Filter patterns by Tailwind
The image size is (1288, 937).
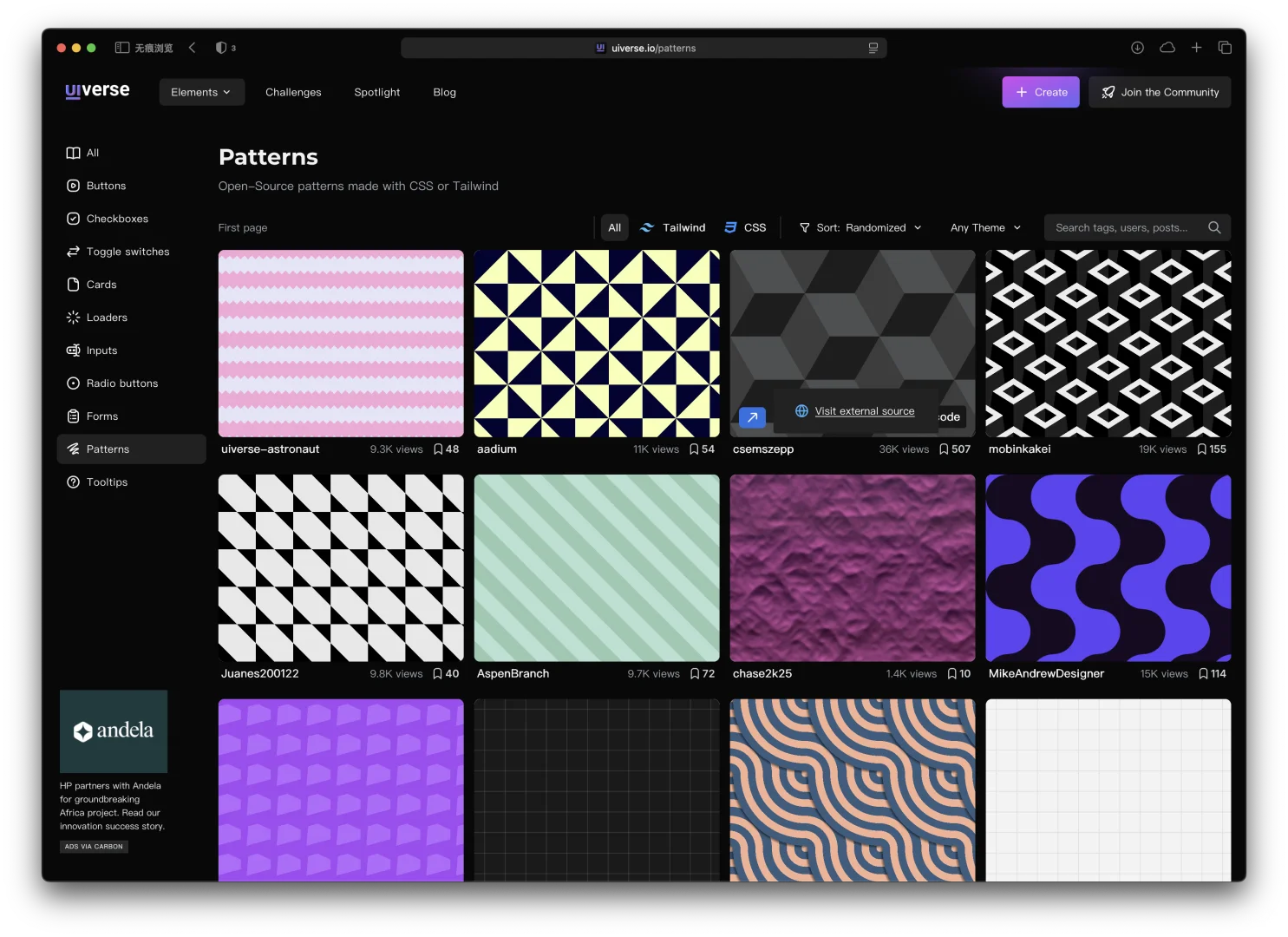[x=672, y=227]
